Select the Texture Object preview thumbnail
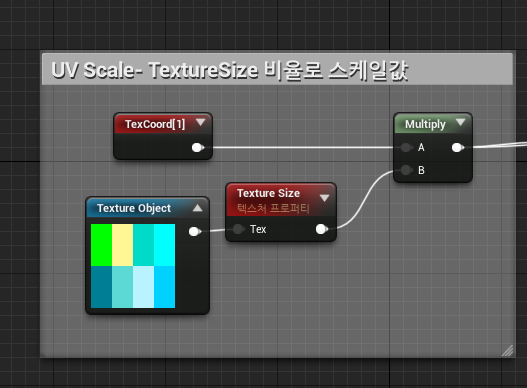This screenshot has width=527, height=388. (133, 266)
